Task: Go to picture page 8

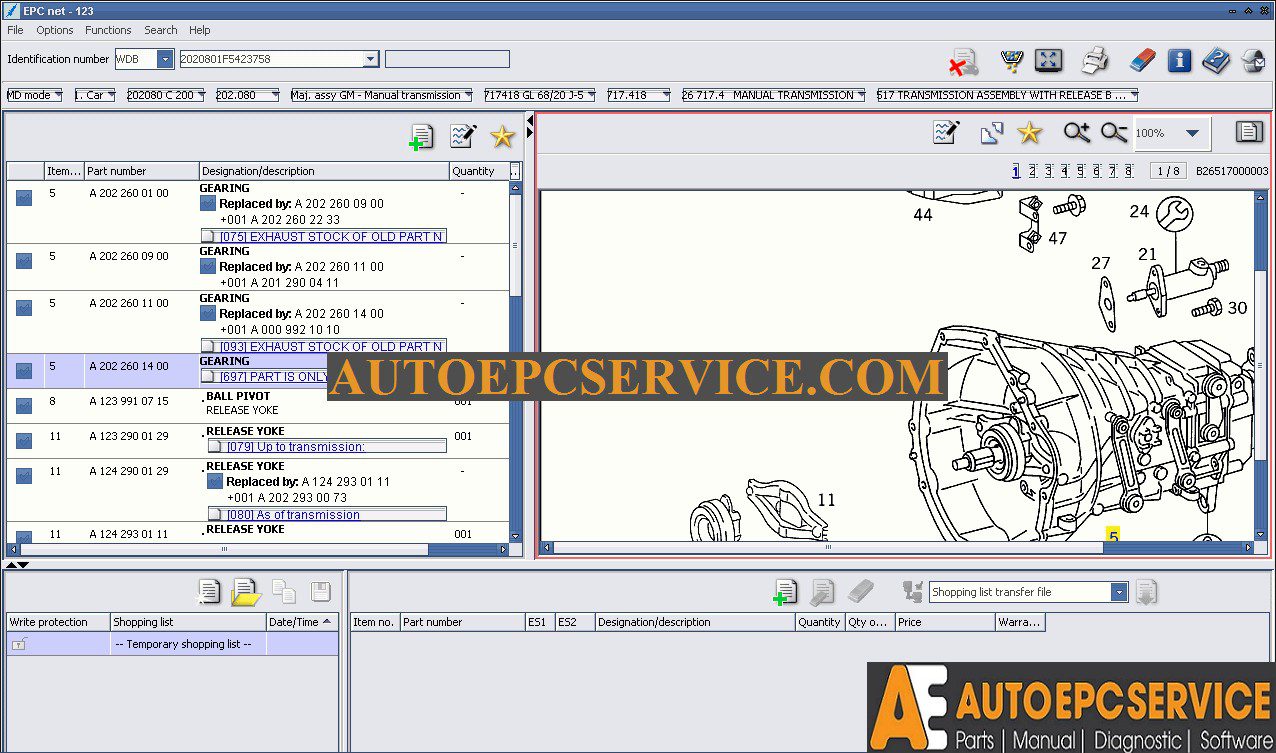Action: pyautogui.click(x=1128, y=171)
